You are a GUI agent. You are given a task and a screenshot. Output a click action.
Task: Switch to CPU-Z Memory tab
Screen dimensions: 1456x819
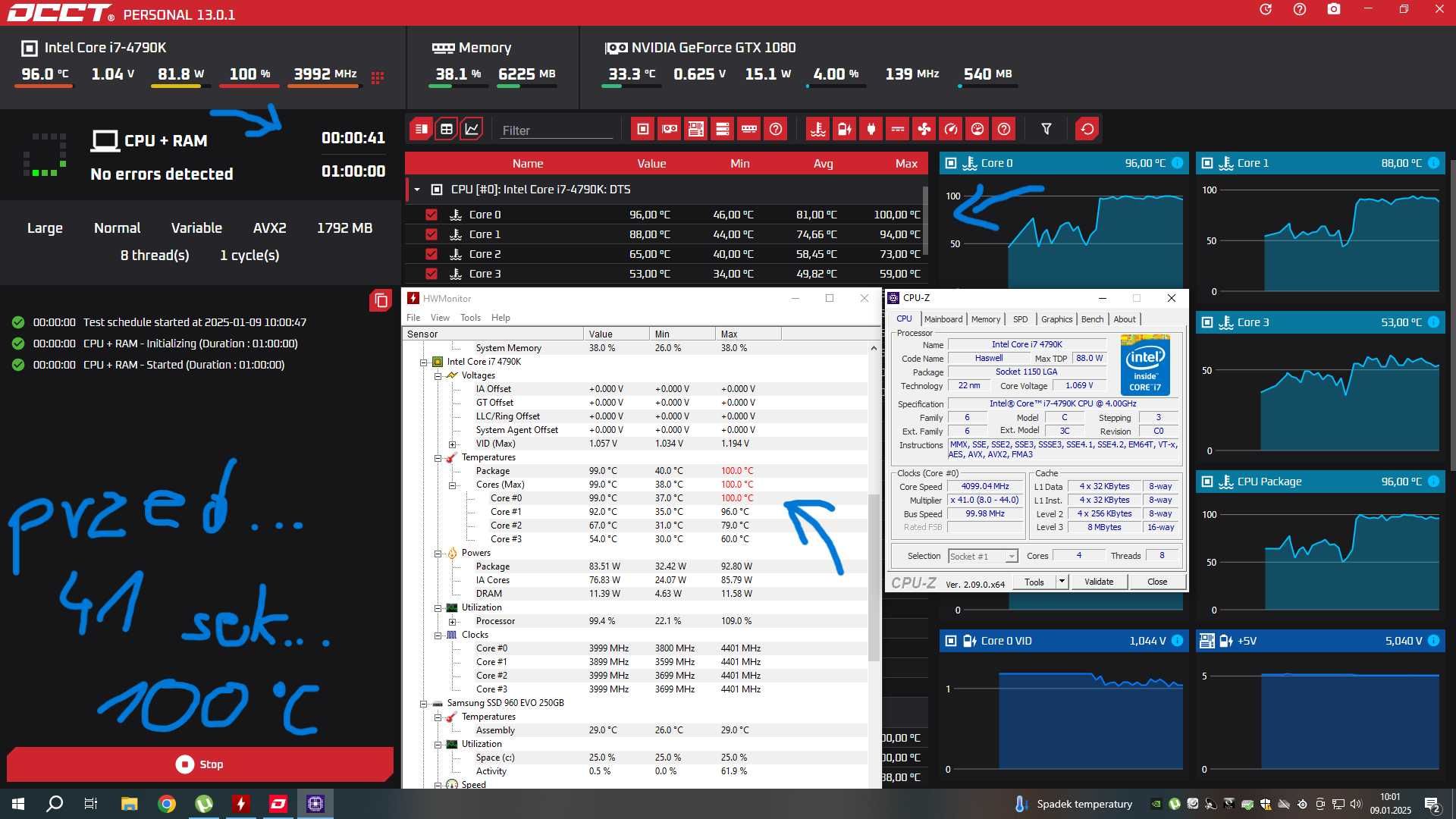[x=986, y=319]
